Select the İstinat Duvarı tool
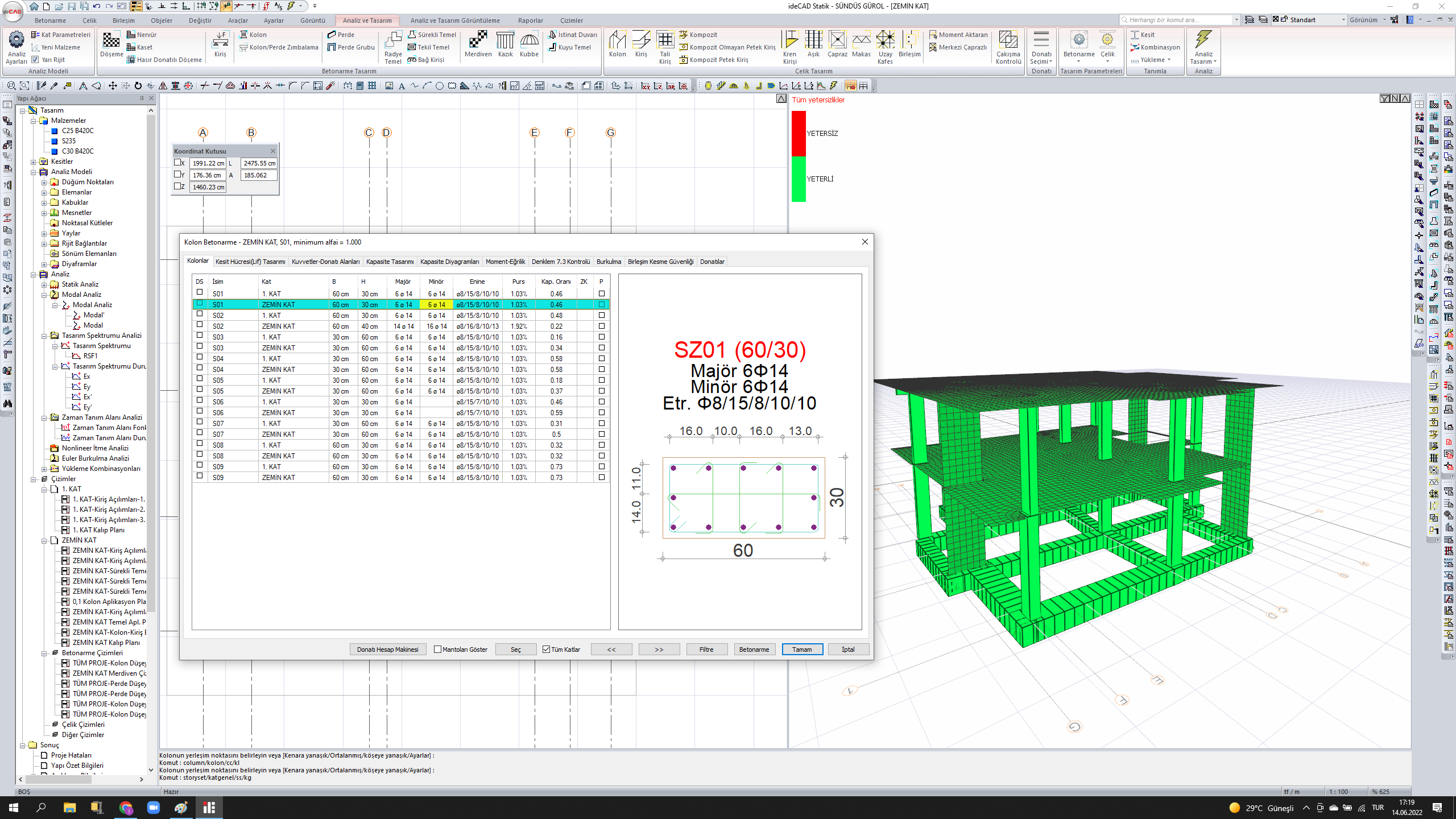1456x819 pixels. pos(573,35)
